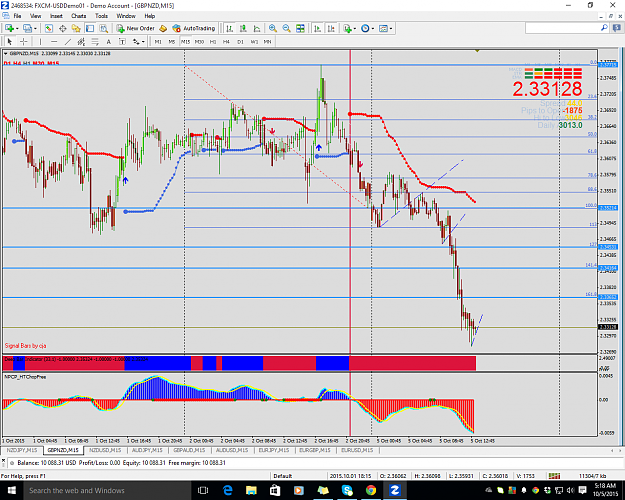Open the Templates dropdown
The width and height of the screenshot is (625, 500).
coord(385,28)
